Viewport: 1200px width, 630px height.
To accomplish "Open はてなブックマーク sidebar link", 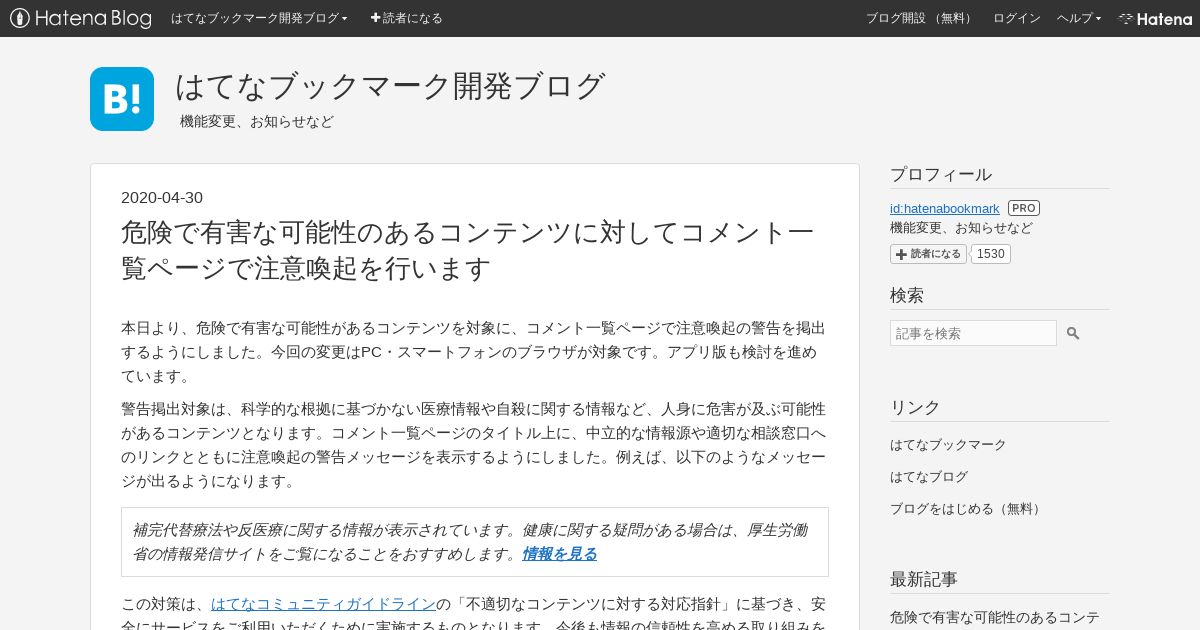I will (x=948, y=445).
